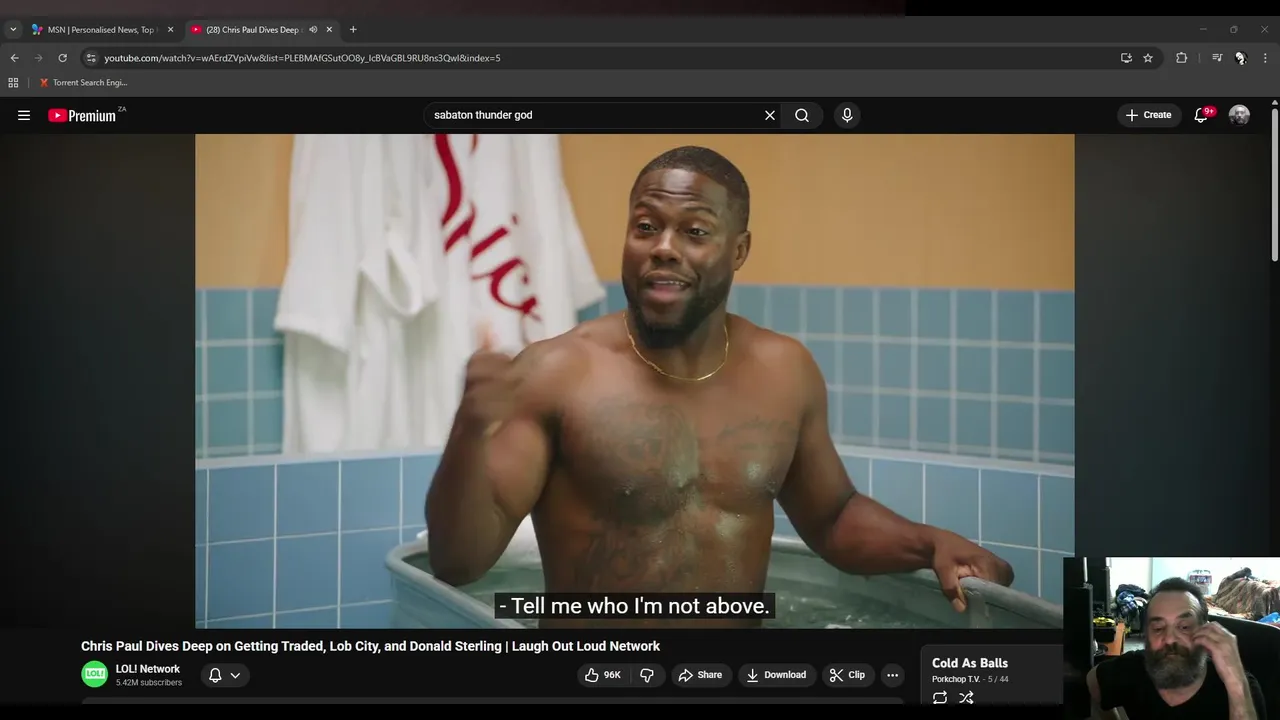Click the Create button
This screenshot has width=1280, height=720.
[1148, 115]
